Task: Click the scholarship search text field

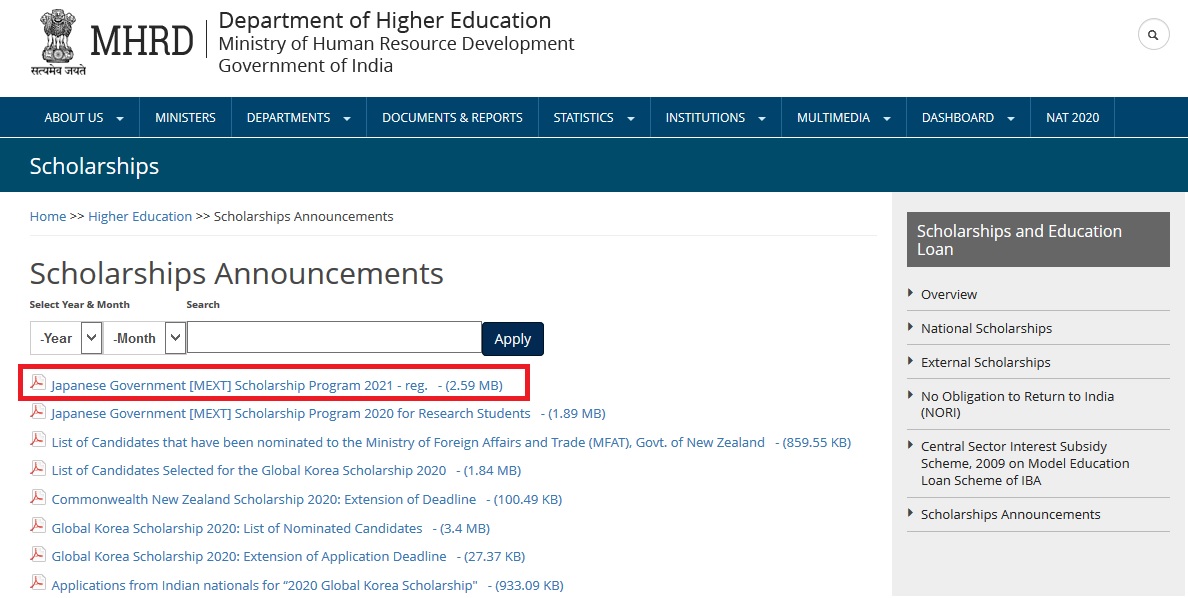Action: coord(334,338)
